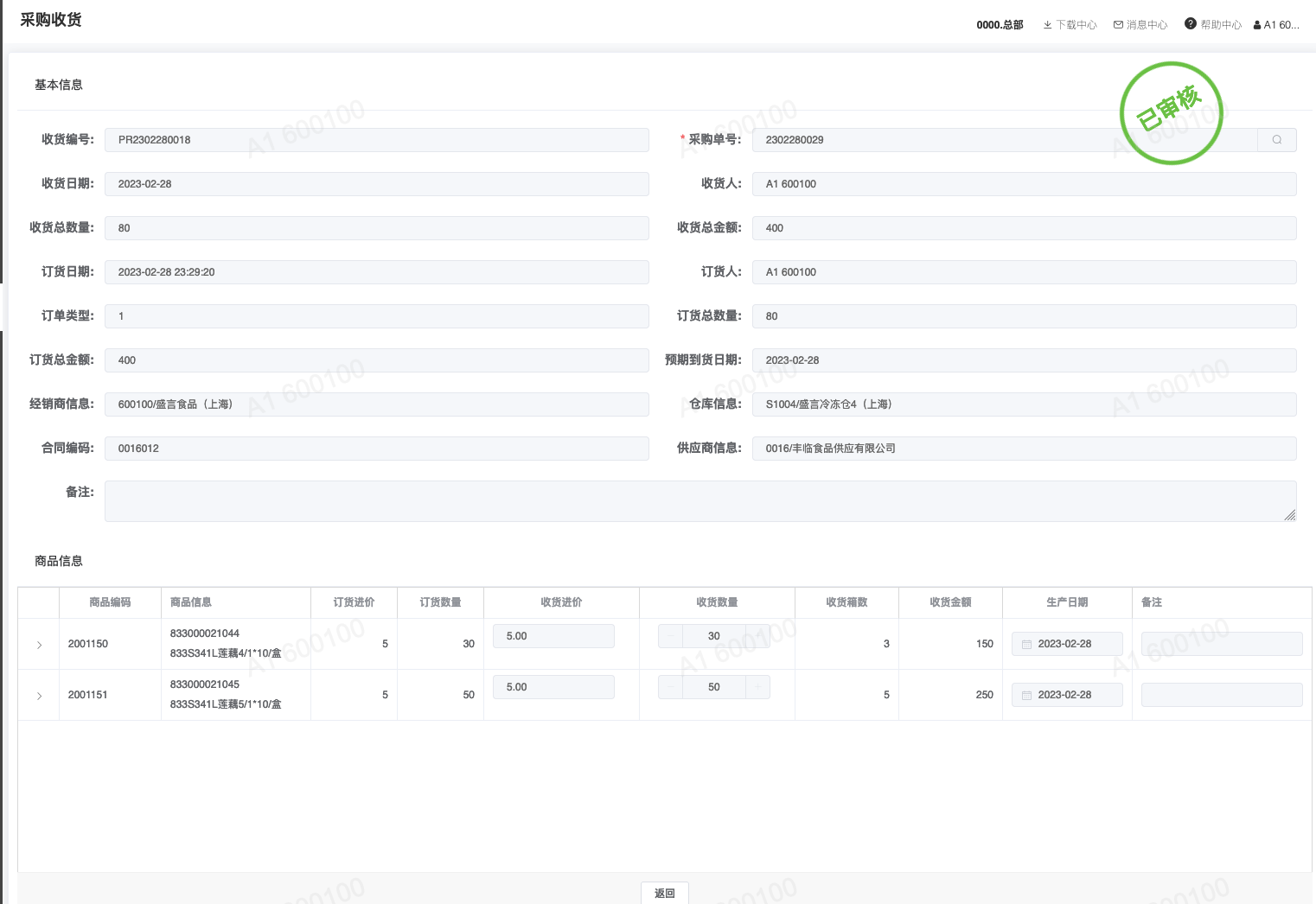Decrease 收货数量 for product 2001150
The image size is (1316, 904).
(x=671, y=636)
